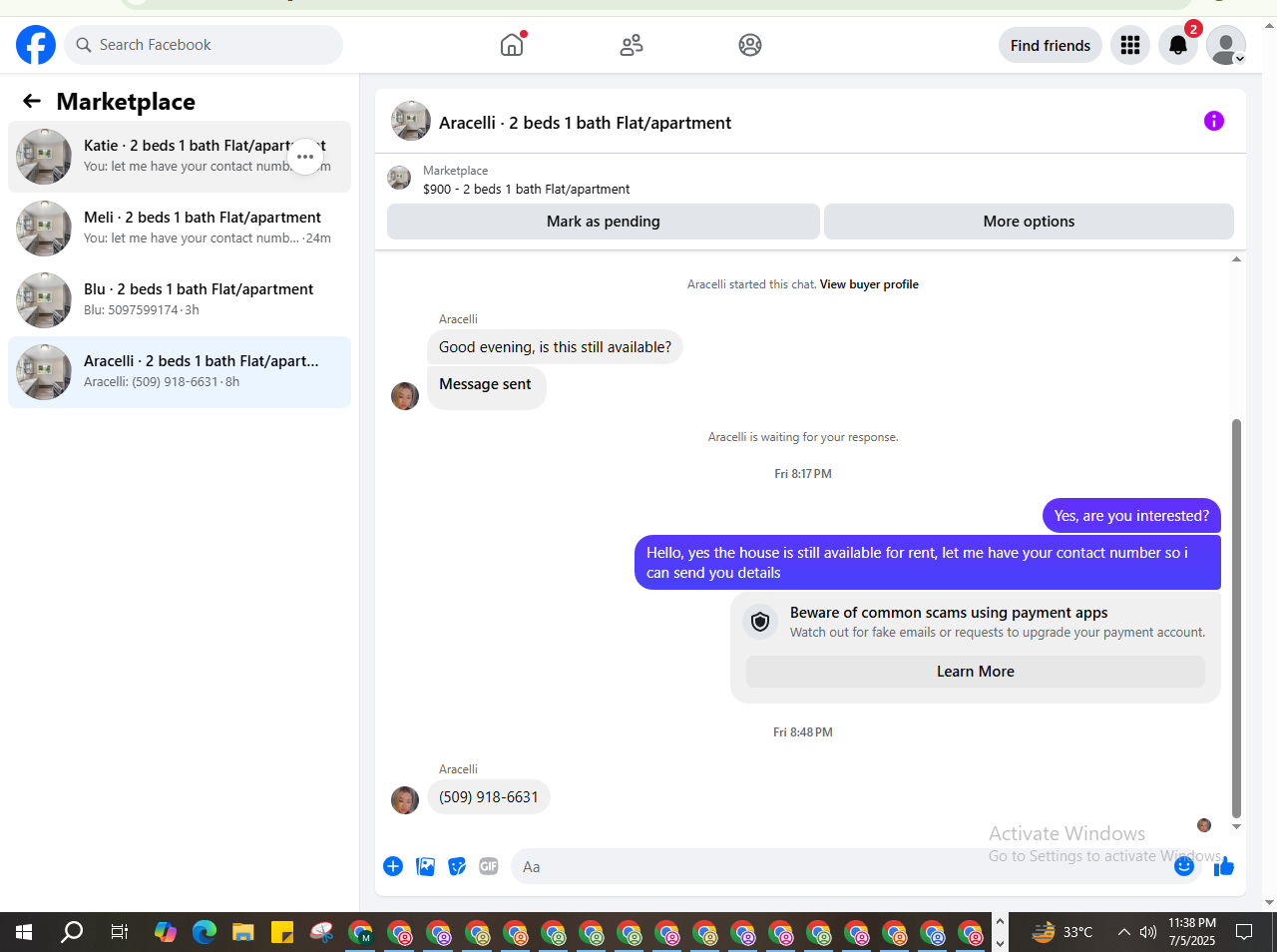
Task: Send a thumbs-up like
Action: [x=1224, y=866]
